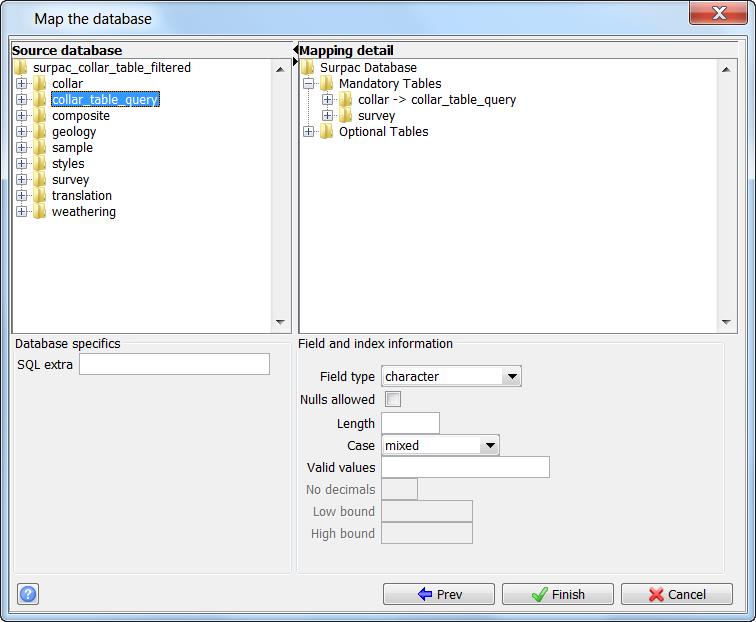Click the survey folder icon under Mandatory Tables

[345, 116]
